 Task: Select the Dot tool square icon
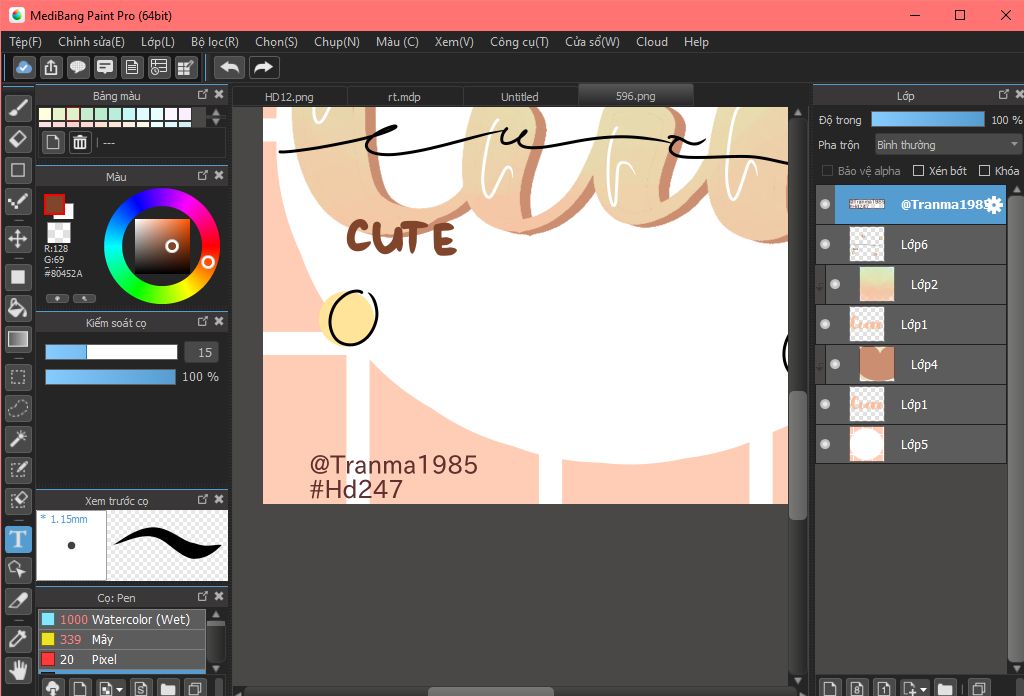click(x=18, y=170)
